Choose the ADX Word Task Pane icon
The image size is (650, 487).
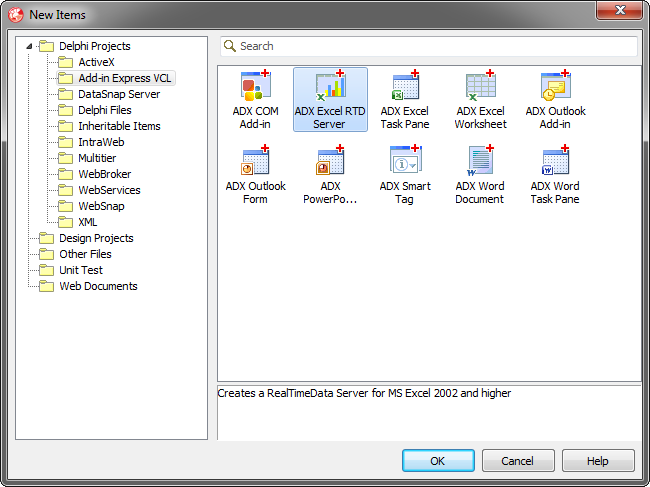coord(555,160)
